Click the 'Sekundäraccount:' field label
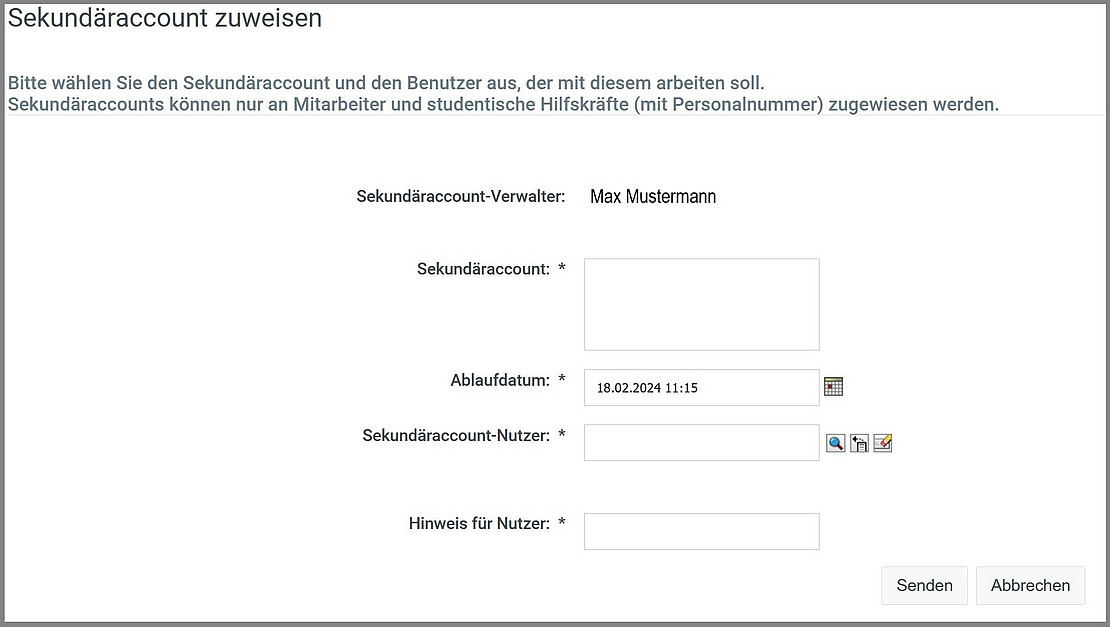The height and width of the screenshot is (627, 1110). point(483,269)
